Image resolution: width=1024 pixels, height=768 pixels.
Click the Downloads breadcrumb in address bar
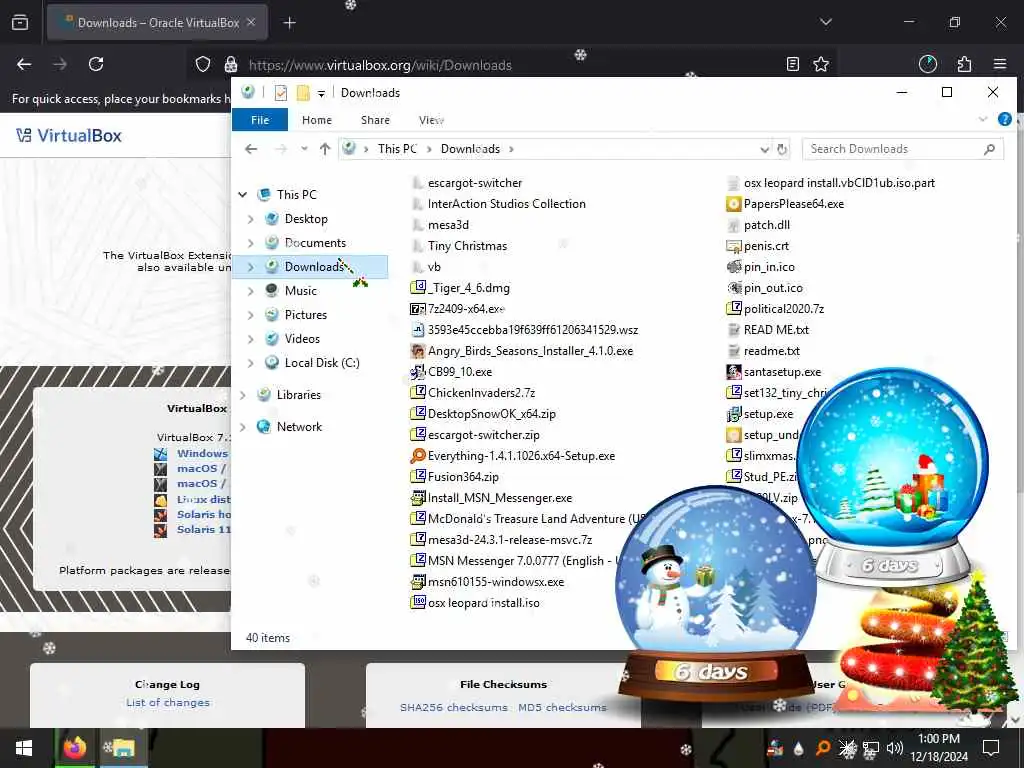pyautogui.click(x=470, y=149)
